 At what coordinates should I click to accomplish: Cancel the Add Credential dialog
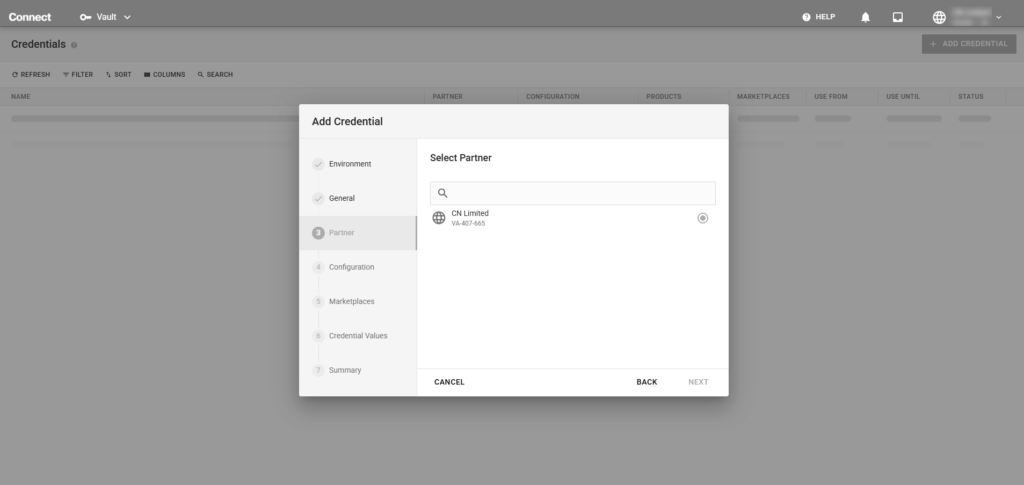pyautogui.click(x=449, y=382)
